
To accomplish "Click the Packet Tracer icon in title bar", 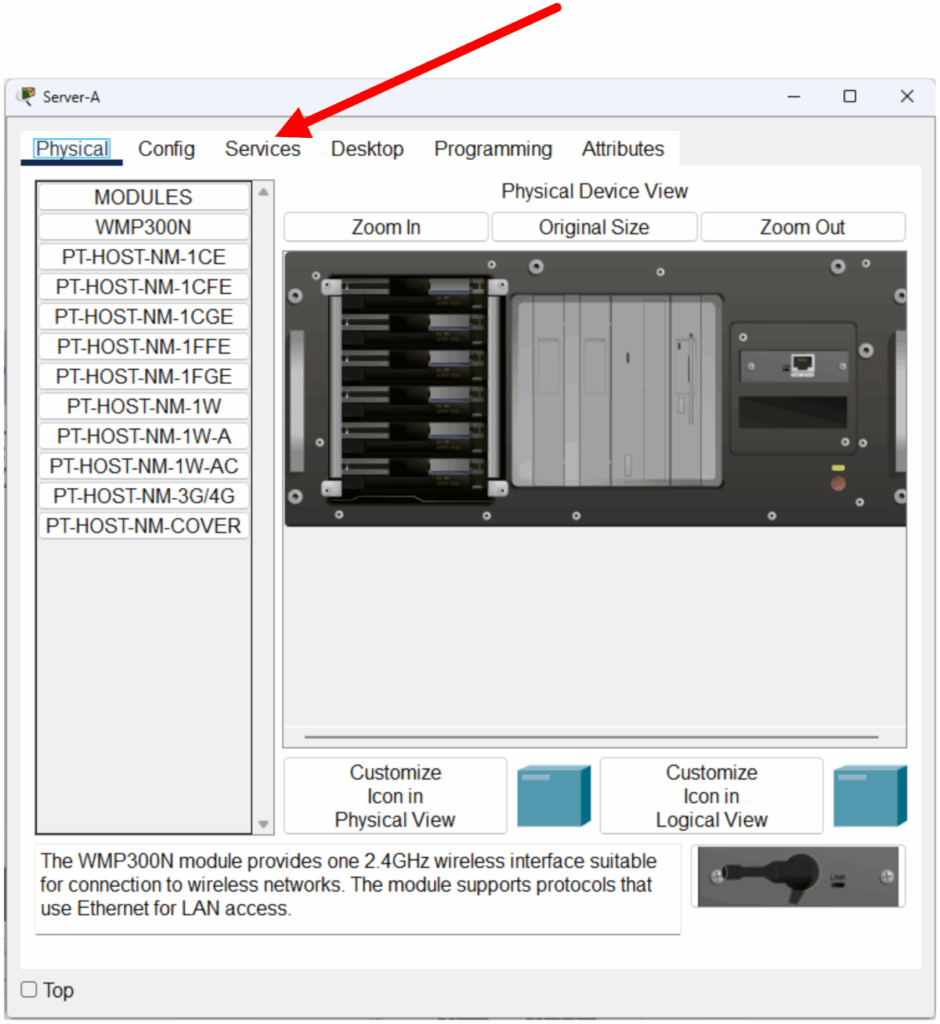I will point(27,96).
